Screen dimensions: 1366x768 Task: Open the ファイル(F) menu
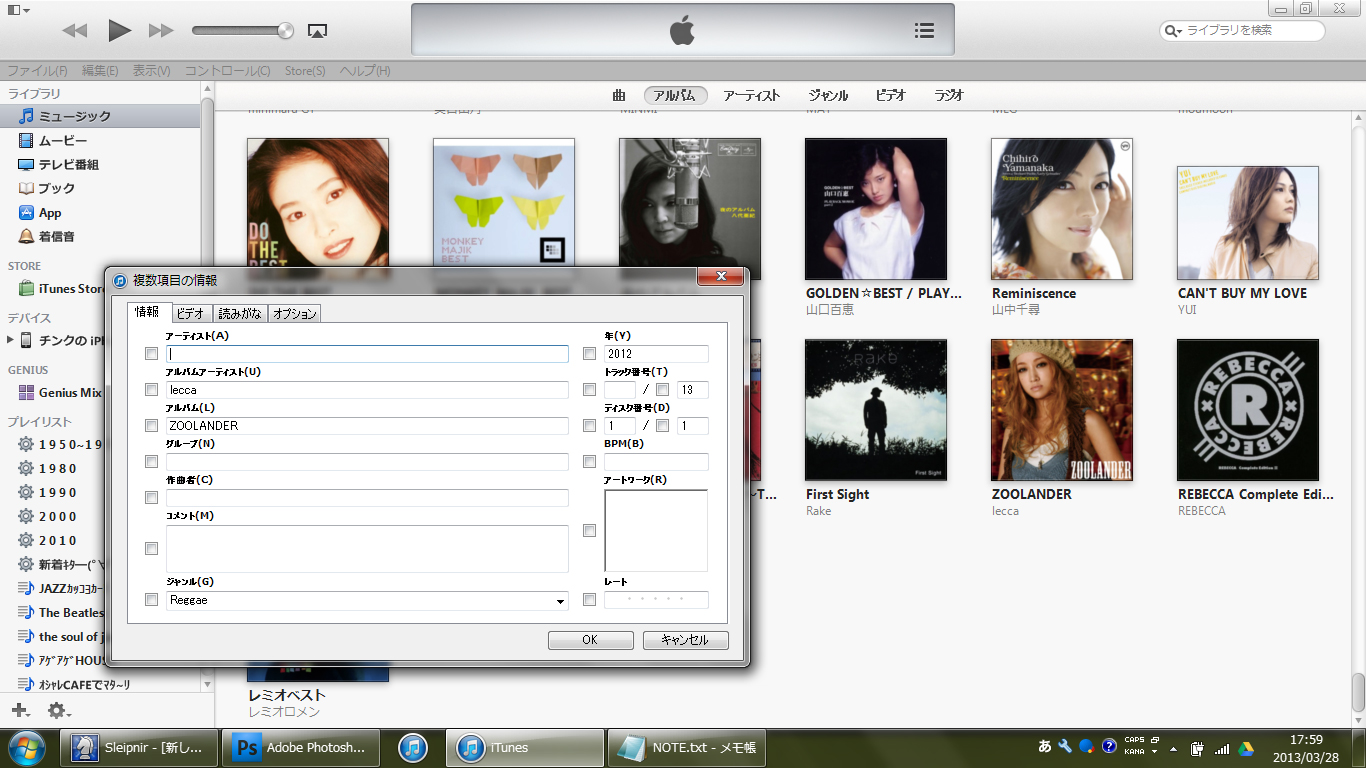[x=38, y=71]
